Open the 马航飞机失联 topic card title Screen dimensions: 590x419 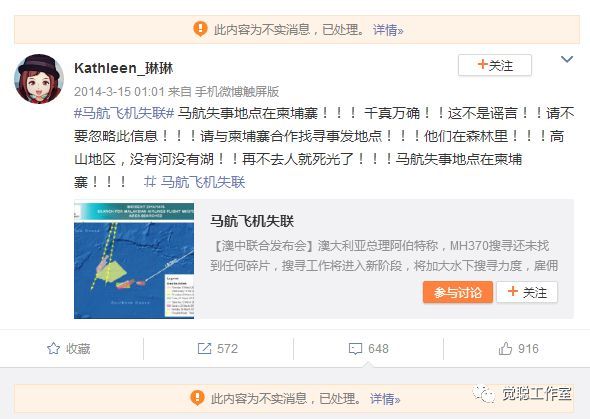[x=252, y=221]
